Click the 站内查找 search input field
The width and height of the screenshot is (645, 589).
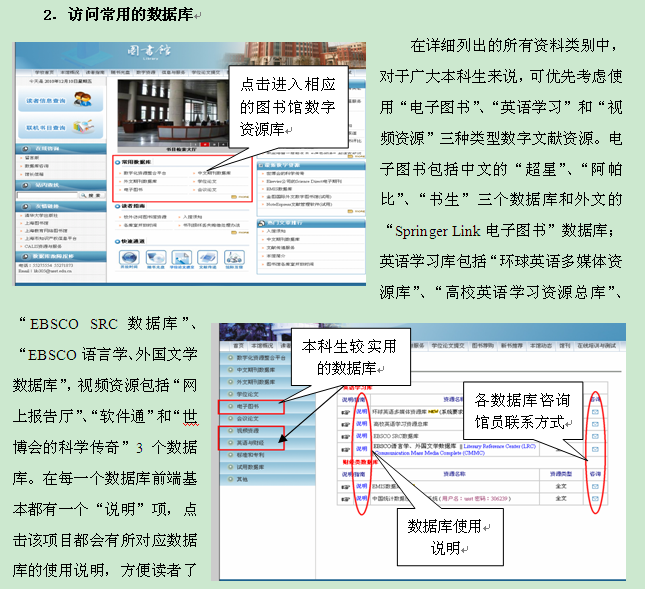(x=47, y=195)
